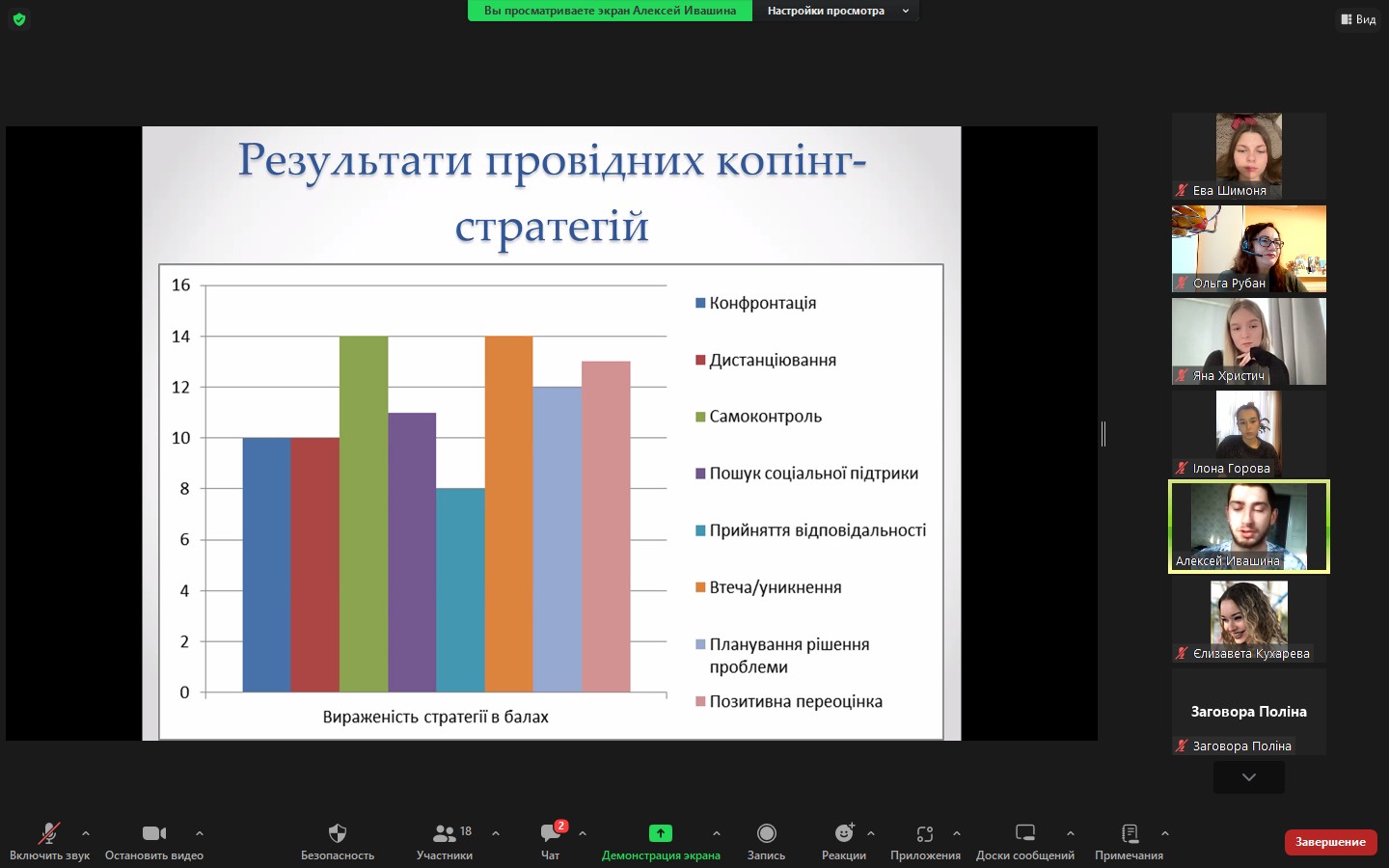1389x868 pixels.
Task: Click the green encryption shield icon
Action: click(19, 18)
